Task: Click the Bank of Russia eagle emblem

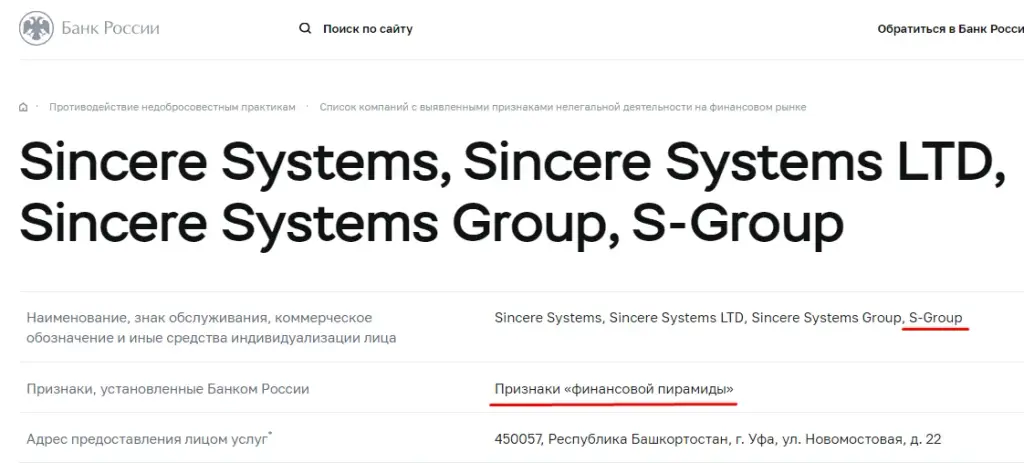Action: [36, 29]
